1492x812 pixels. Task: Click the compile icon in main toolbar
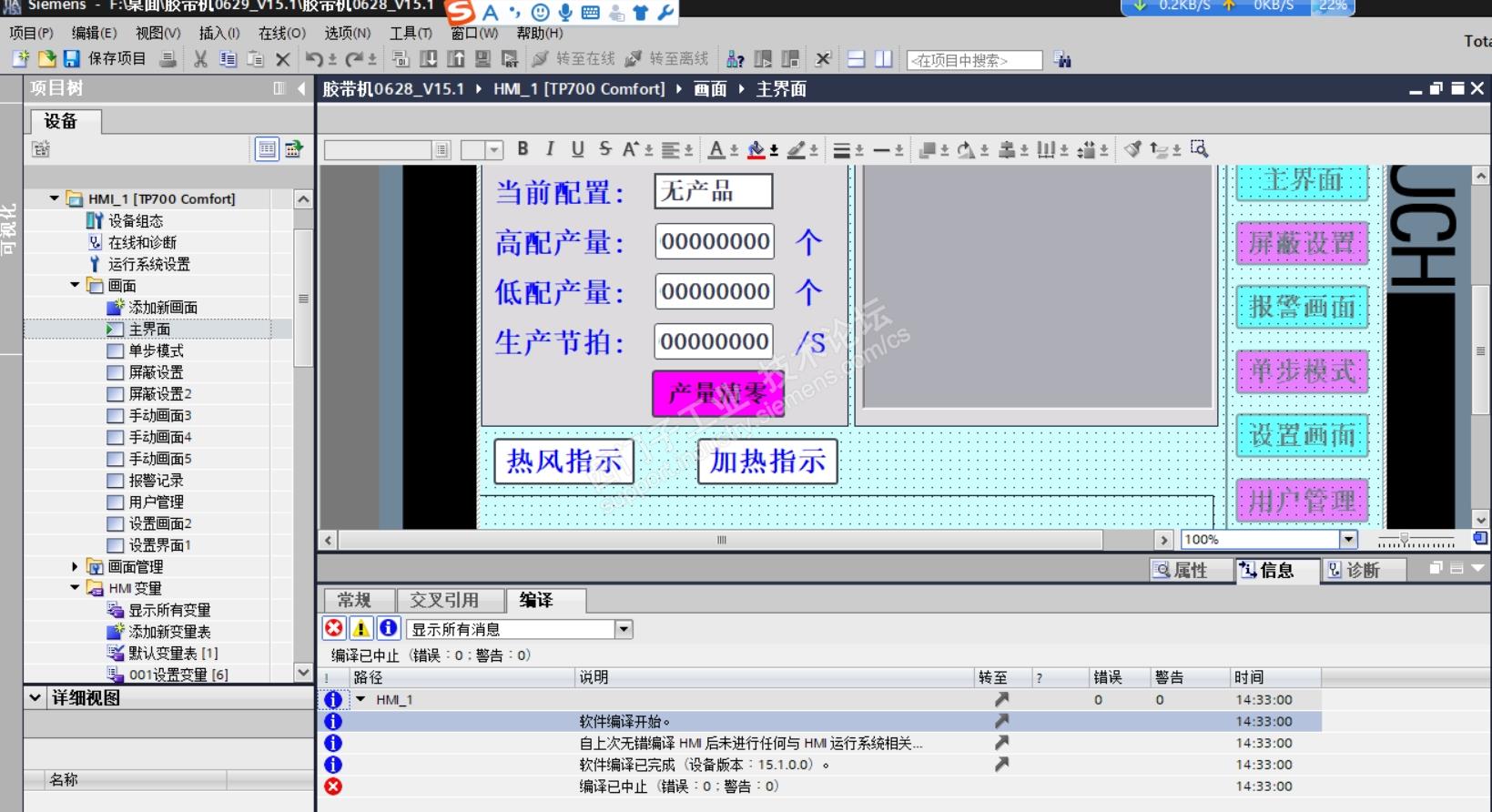401,59
